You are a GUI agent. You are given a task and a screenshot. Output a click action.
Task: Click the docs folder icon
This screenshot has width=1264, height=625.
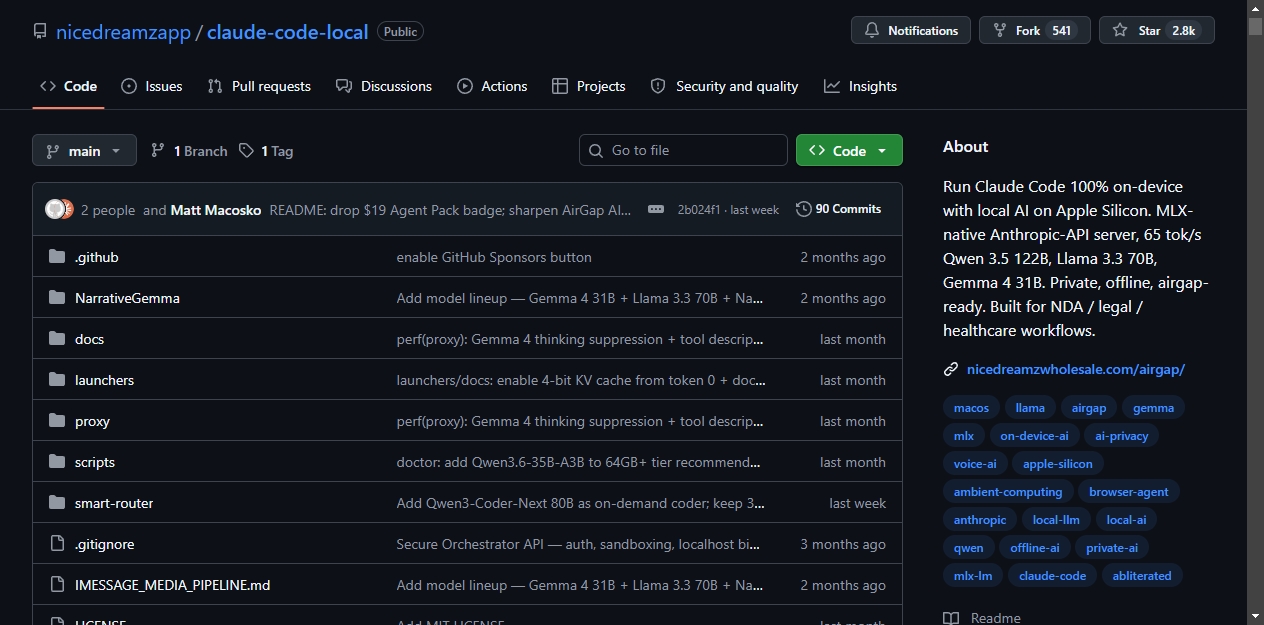tap(57, 339)
